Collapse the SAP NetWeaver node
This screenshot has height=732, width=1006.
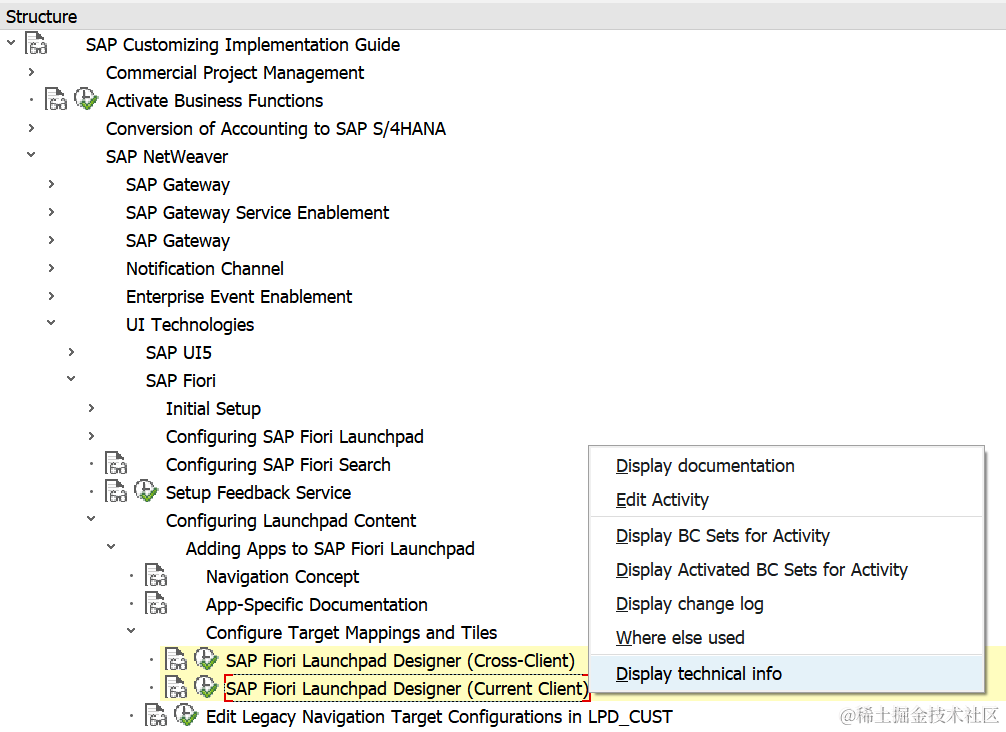pyautogui.click(x=31, y=155)
